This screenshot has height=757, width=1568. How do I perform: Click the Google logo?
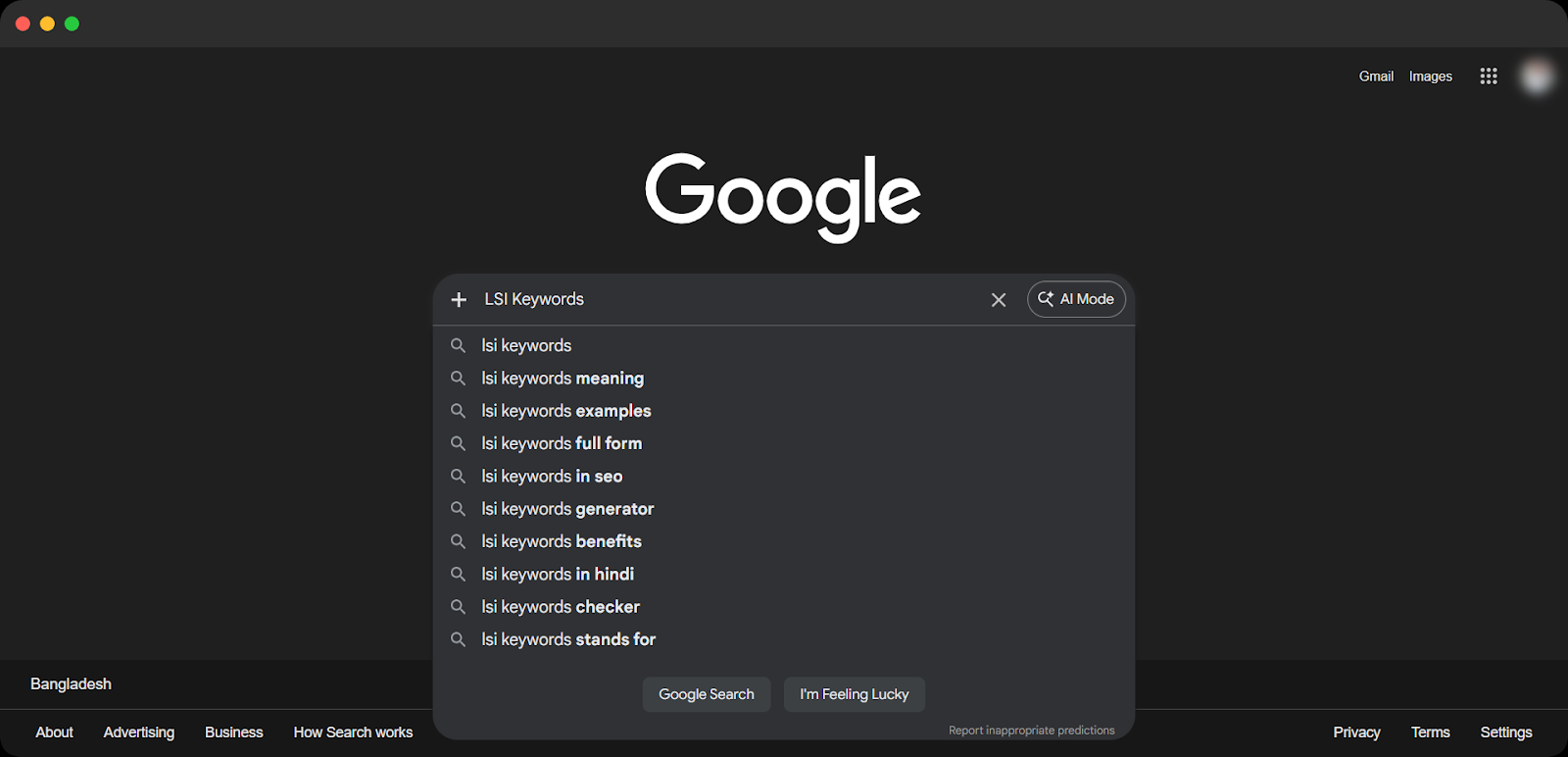click(783, 197)
